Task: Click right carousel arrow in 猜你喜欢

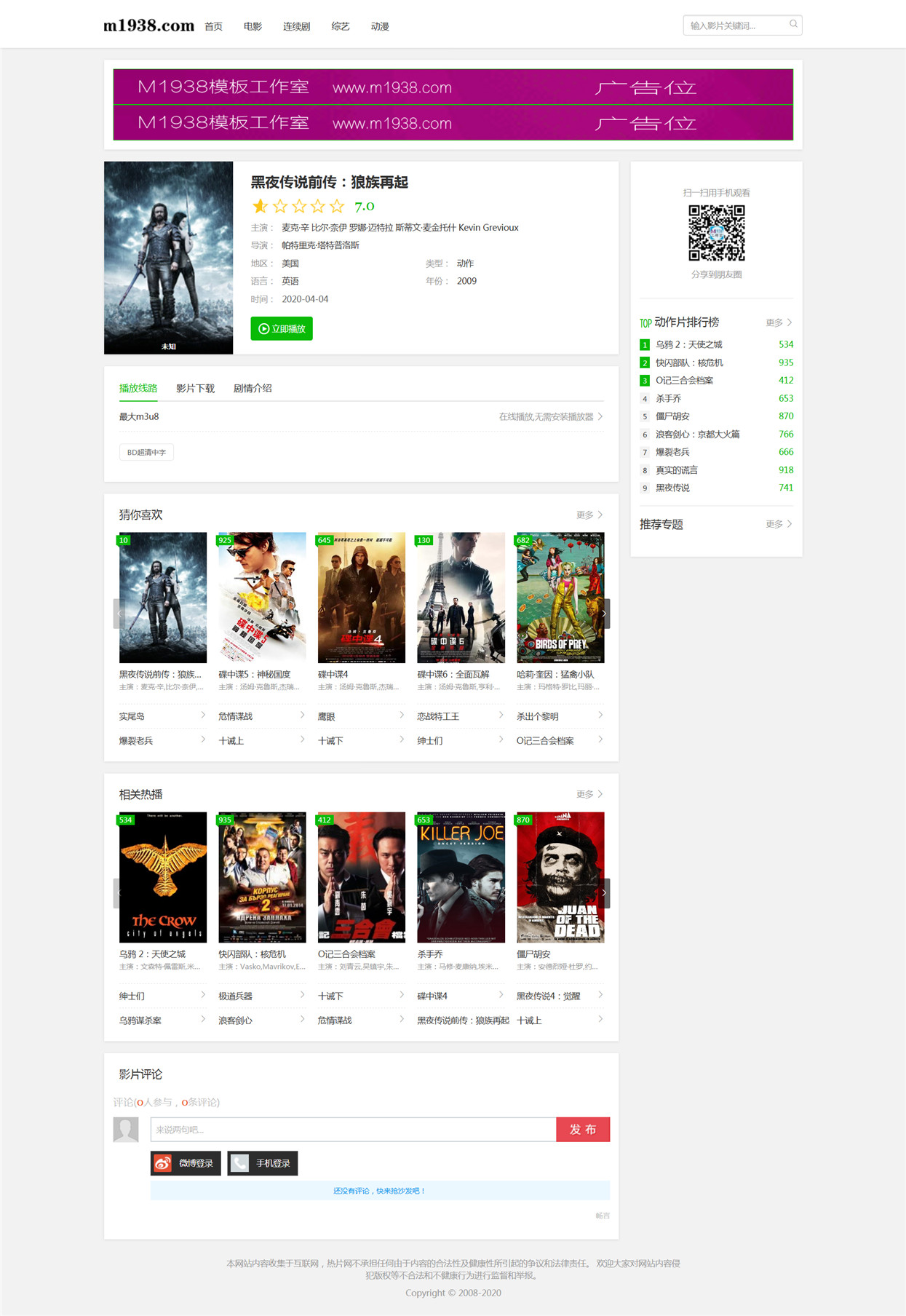Action: (605, 614)
